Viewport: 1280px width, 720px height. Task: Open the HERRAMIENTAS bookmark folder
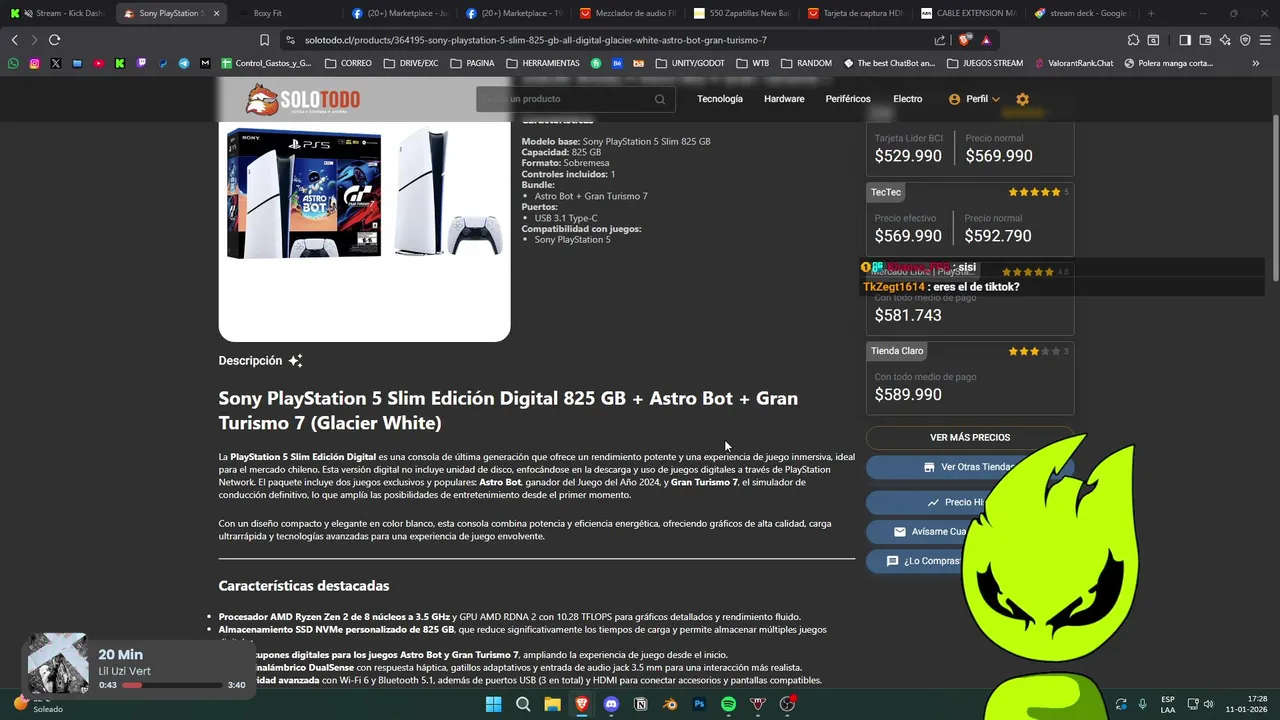click(543, 63)
